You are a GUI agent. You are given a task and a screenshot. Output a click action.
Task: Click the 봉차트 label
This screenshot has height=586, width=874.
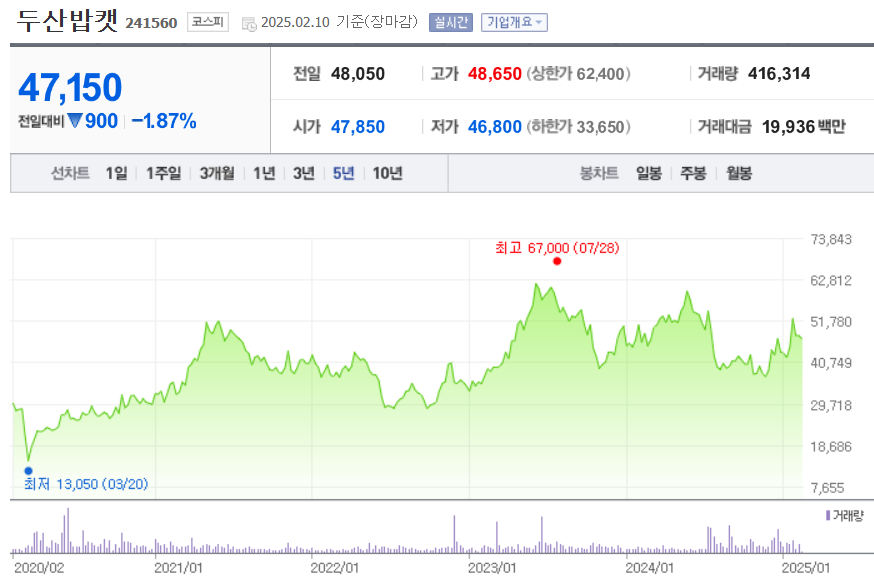click(x=599, y=173)
